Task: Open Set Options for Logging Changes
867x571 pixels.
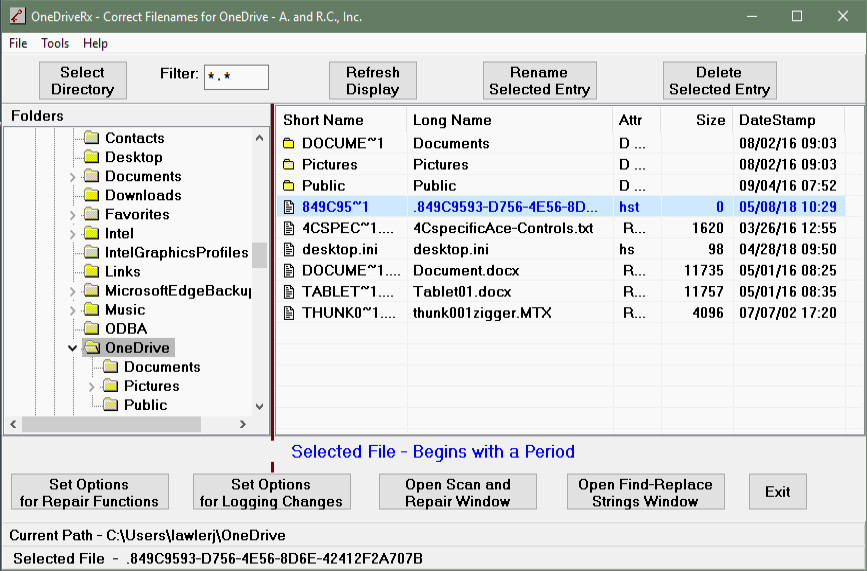Action: tap(271, 492)
